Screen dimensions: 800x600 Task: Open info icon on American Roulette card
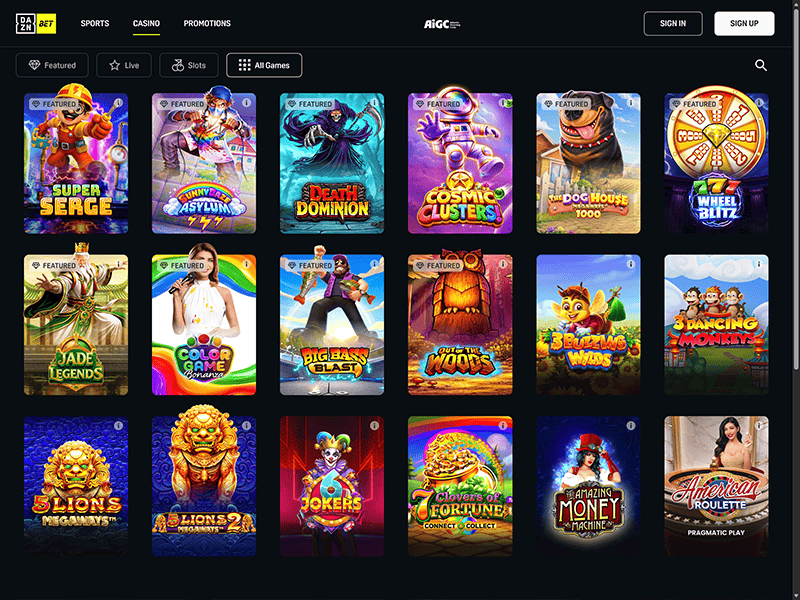click(x=759, y=426)
